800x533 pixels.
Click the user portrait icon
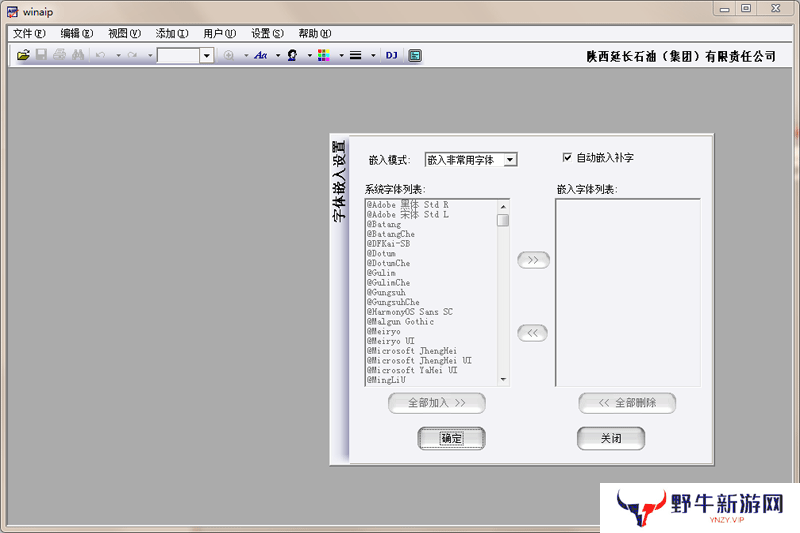click(x=292, y=55)
